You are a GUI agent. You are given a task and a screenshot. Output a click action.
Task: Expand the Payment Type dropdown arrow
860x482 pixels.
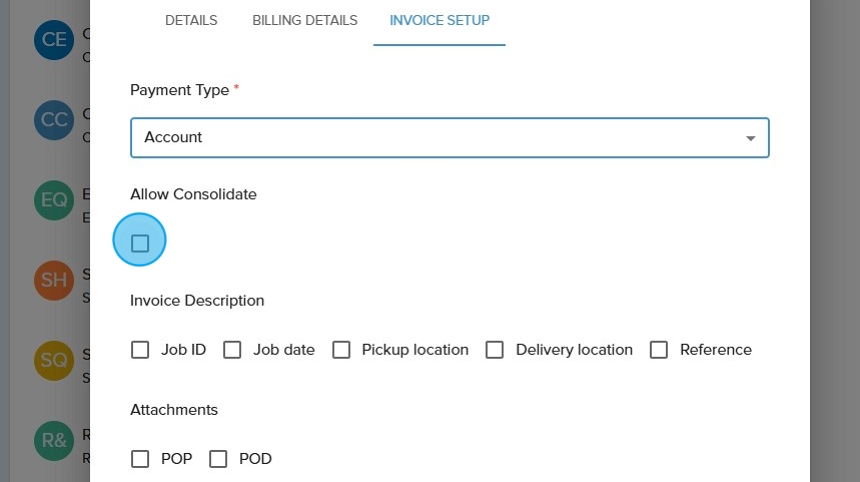coord(751,138)
